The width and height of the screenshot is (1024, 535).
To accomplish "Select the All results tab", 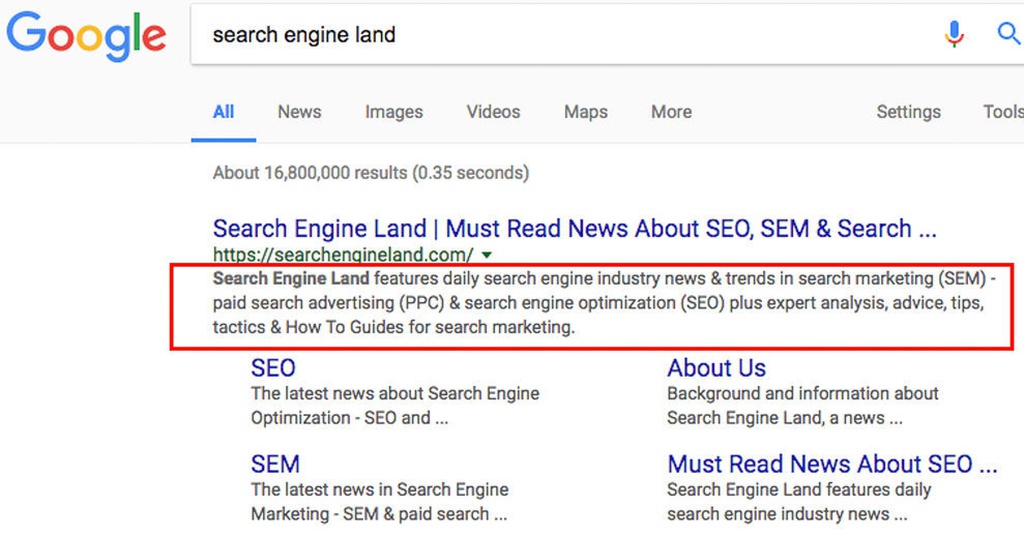I will coord(223,112).
